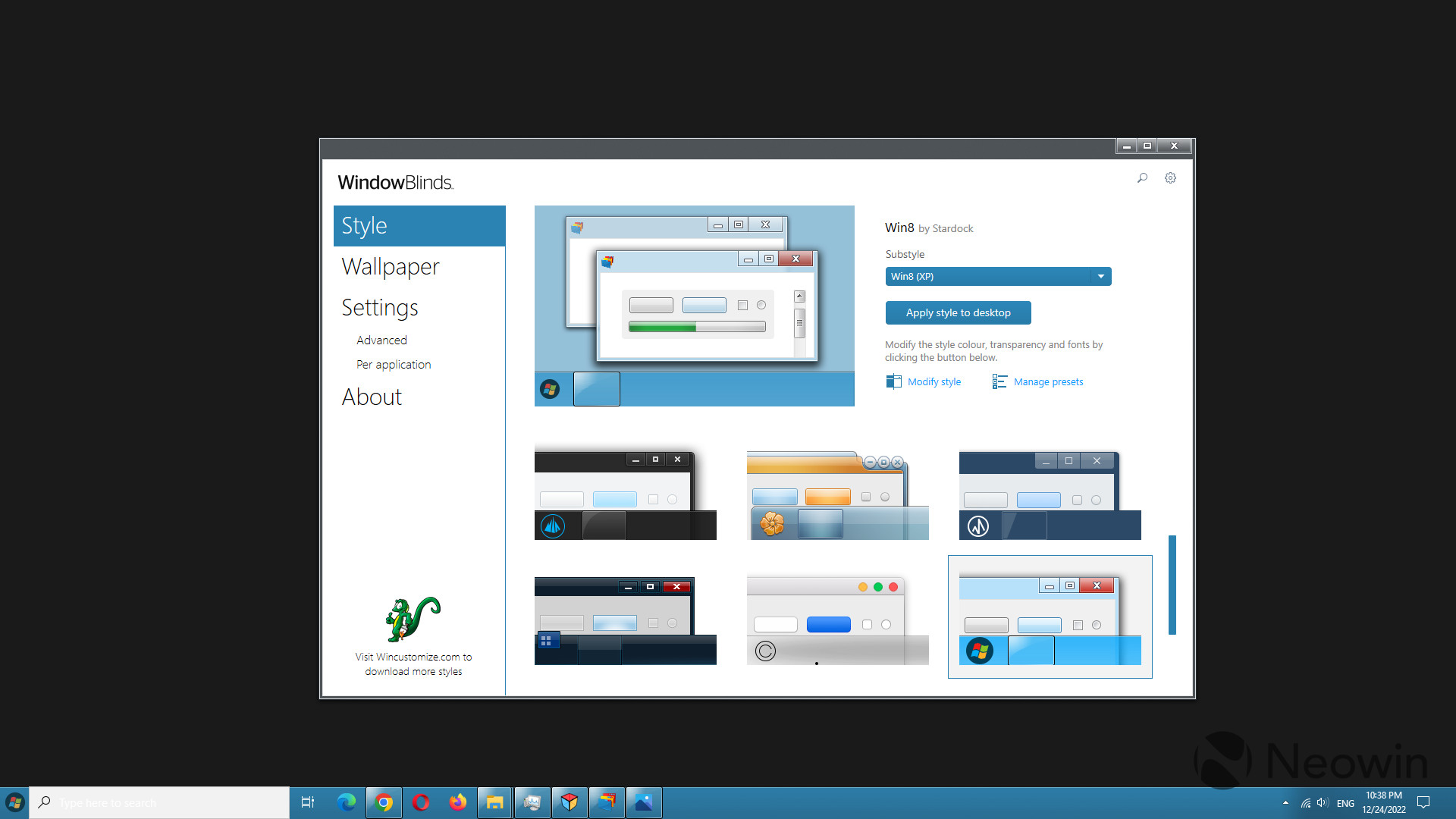Screen dimensions: 1456x819
Task: Click the Manage presets icon
Action: pyautogui.click(x=999, y=381)
